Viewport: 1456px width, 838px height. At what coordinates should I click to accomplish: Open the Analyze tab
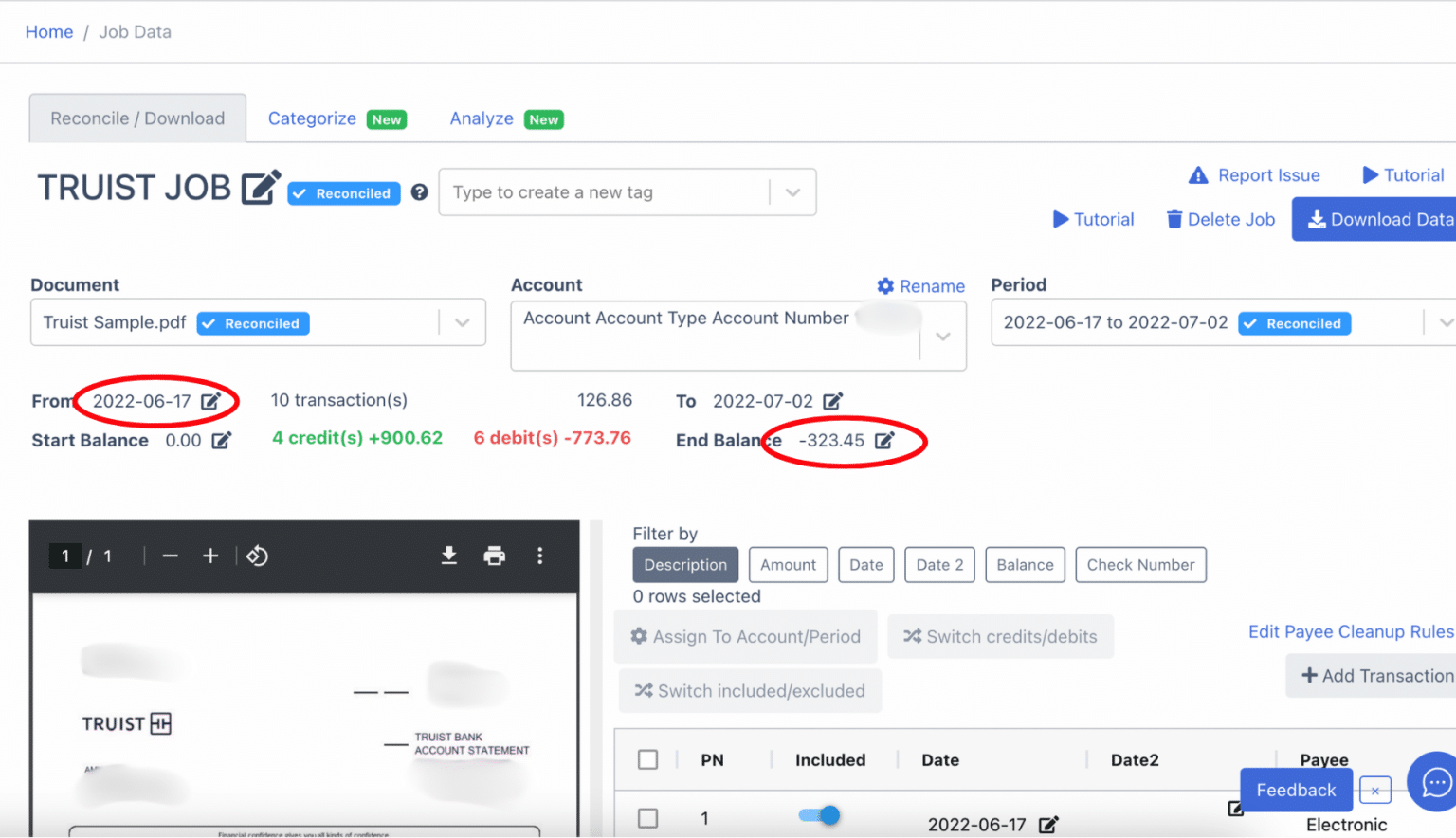coord(482,118)
